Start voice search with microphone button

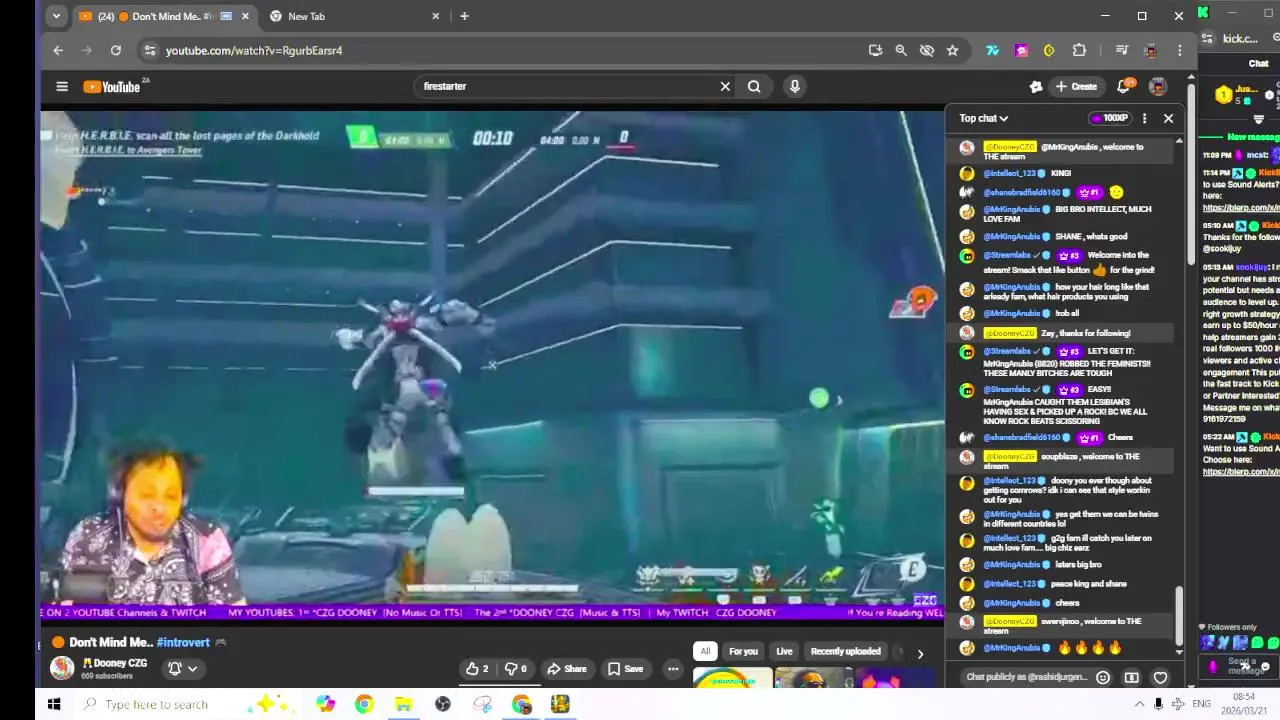coord(794,87)
